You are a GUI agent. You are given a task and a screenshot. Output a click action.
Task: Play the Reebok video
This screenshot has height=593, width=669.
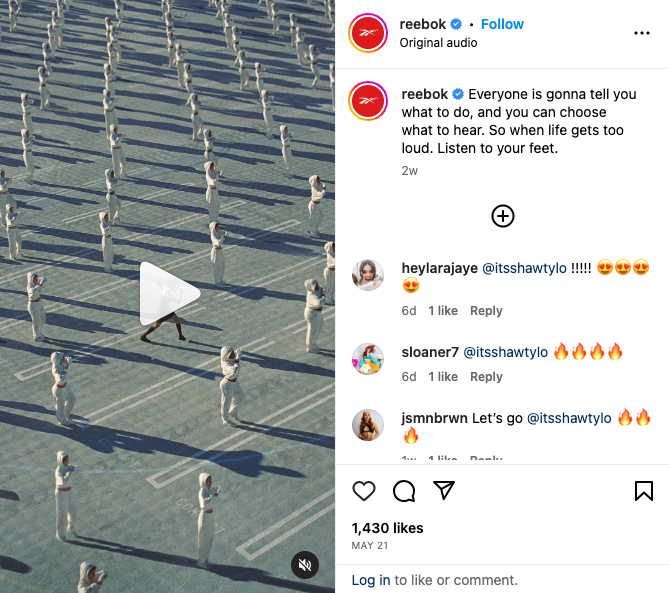point(170,294)
